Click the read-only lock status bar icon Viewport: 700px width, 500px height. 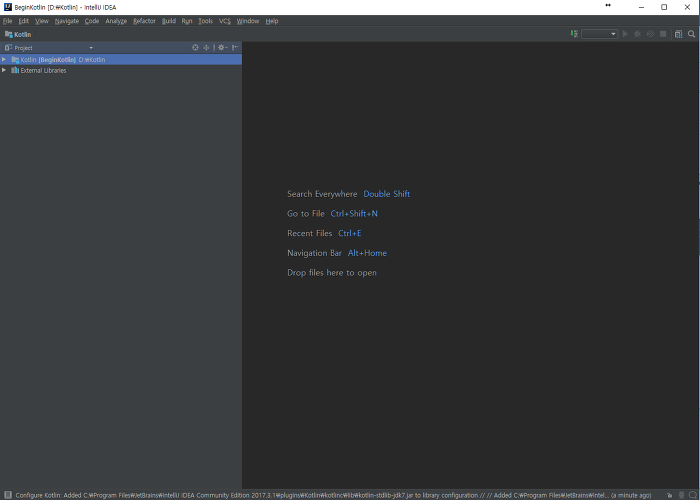point(670,495)
